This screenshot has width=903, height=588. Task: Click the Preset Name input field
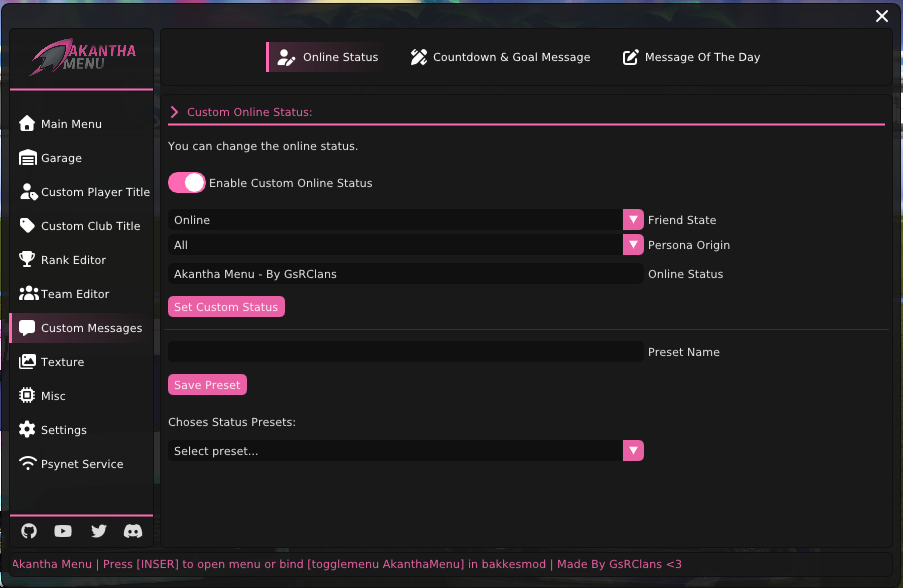405,351
